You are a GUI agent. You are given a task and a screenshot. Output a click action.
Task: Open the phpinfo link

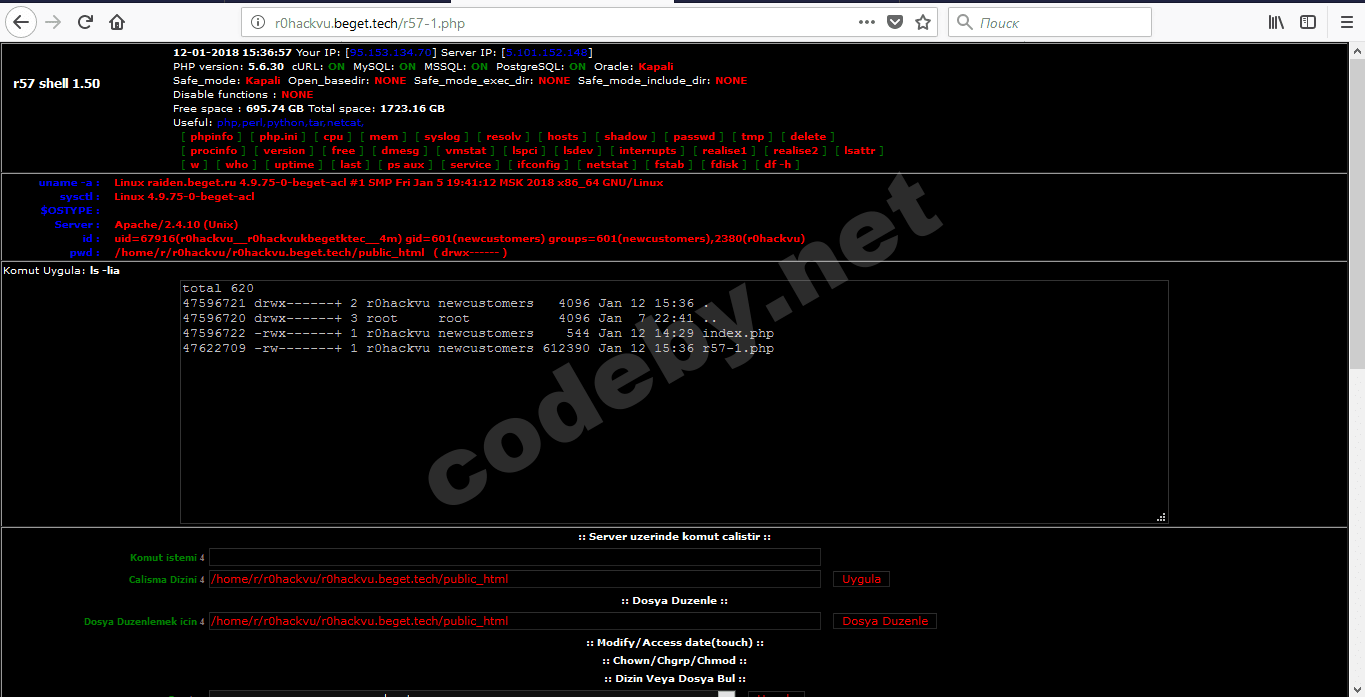[x=212, y=136]
